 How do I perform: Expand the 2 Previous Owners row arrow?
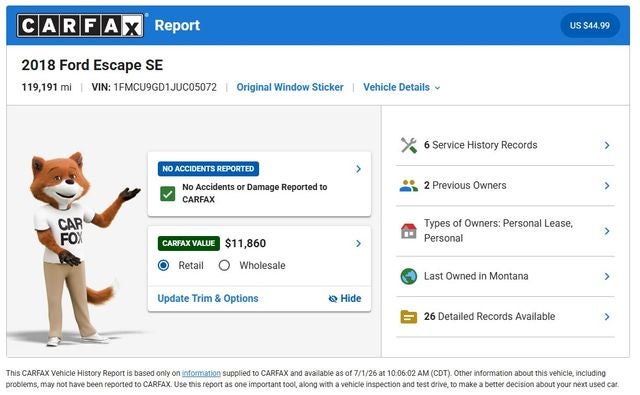click(607, 186)
